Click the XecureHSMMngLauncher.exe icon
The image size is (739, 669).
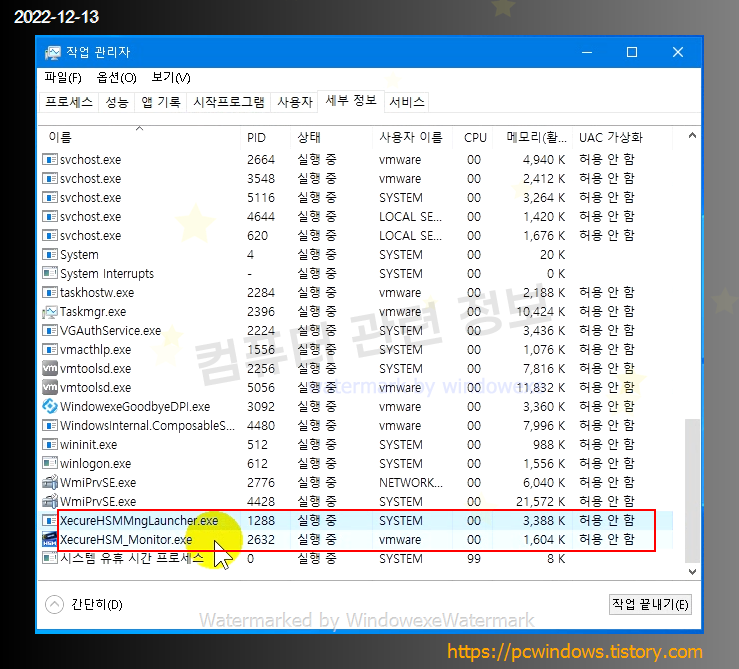pos(49,520)
